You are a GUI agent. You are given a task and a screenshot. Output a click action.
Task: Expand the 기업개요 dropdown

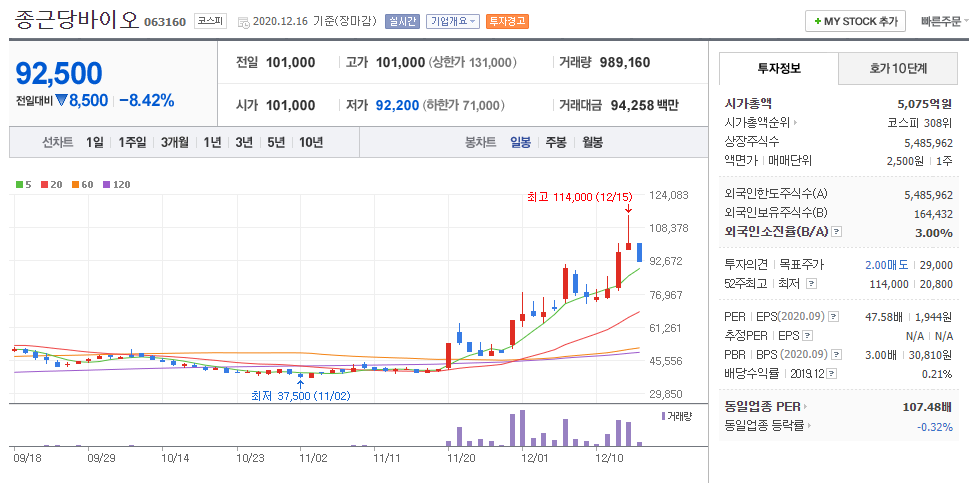tap(453, 21)
